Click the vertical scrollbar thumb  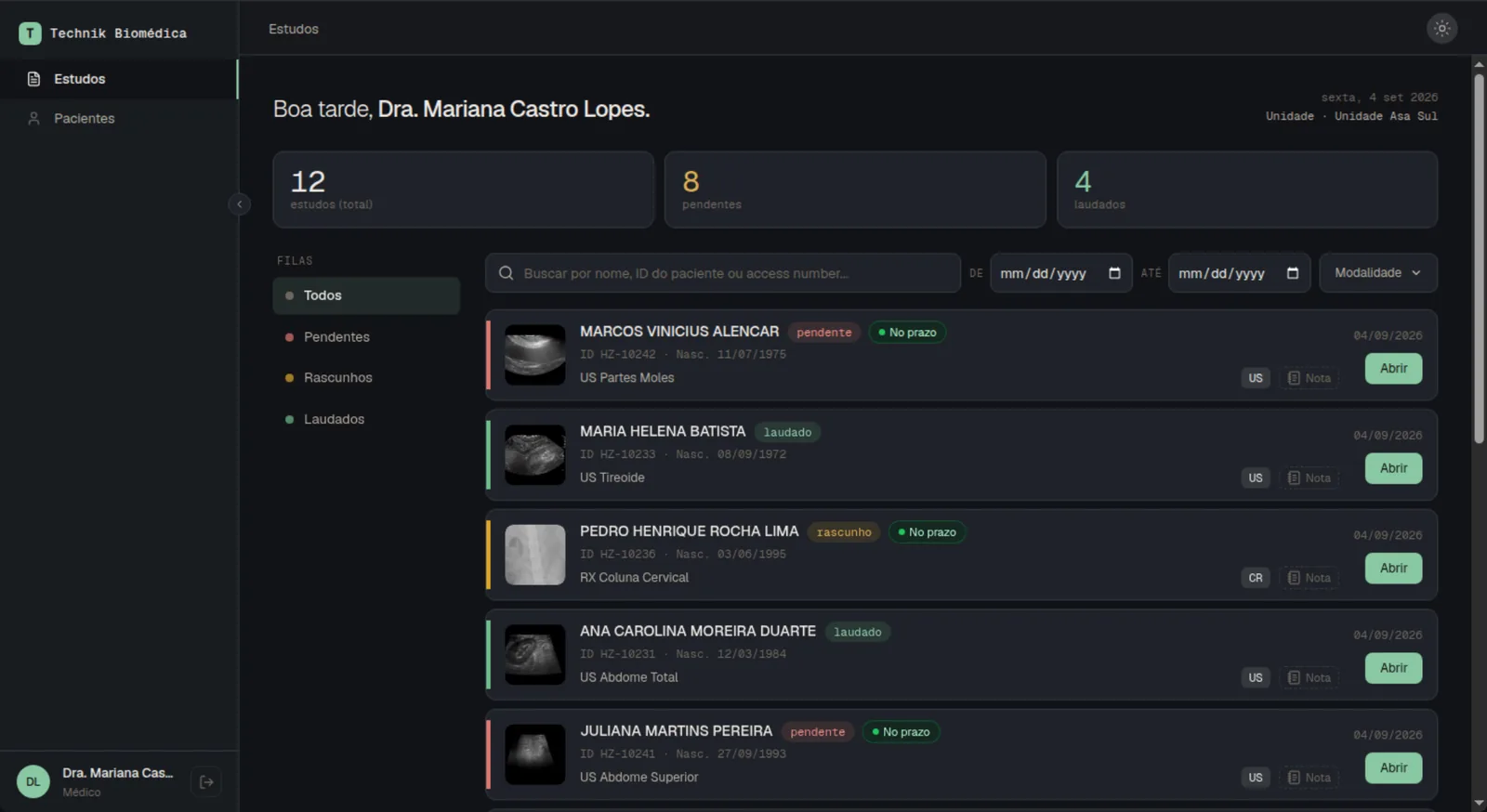(x=1479, y=258)
